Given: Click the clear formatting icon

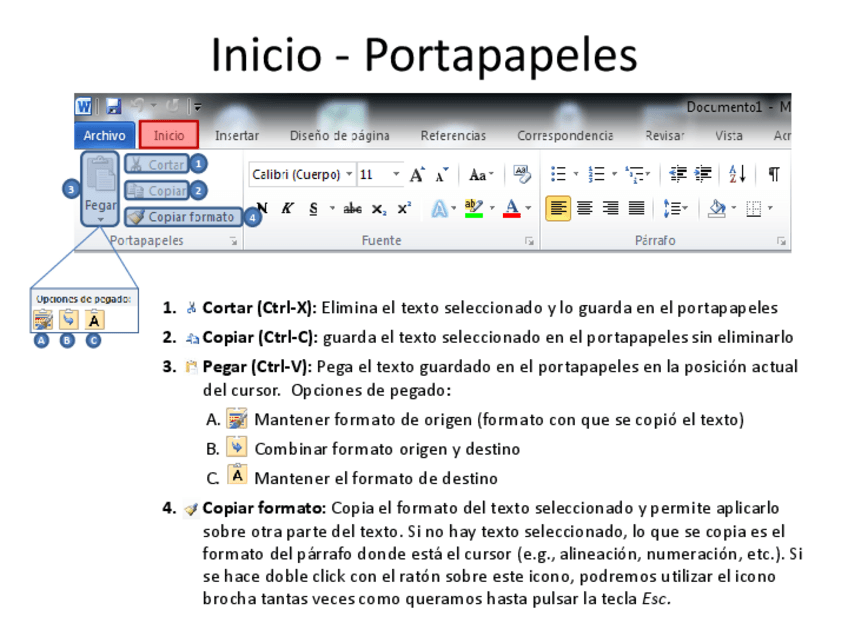Looking at the screenshot, I should 521,174.
